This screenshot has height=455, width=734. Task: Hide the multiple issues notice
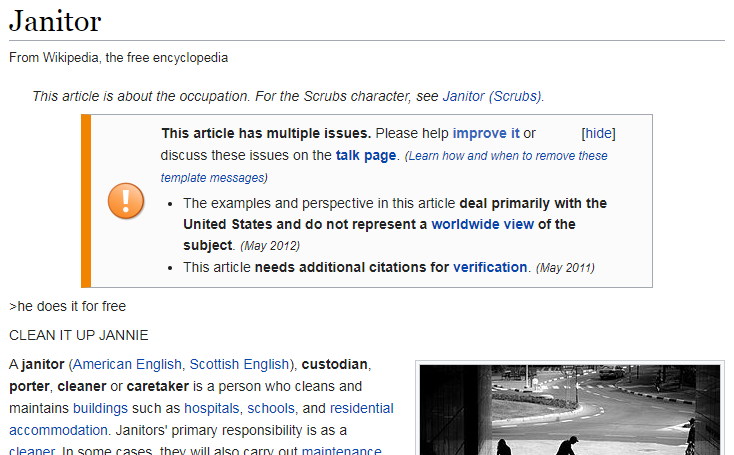pos(598,133)
